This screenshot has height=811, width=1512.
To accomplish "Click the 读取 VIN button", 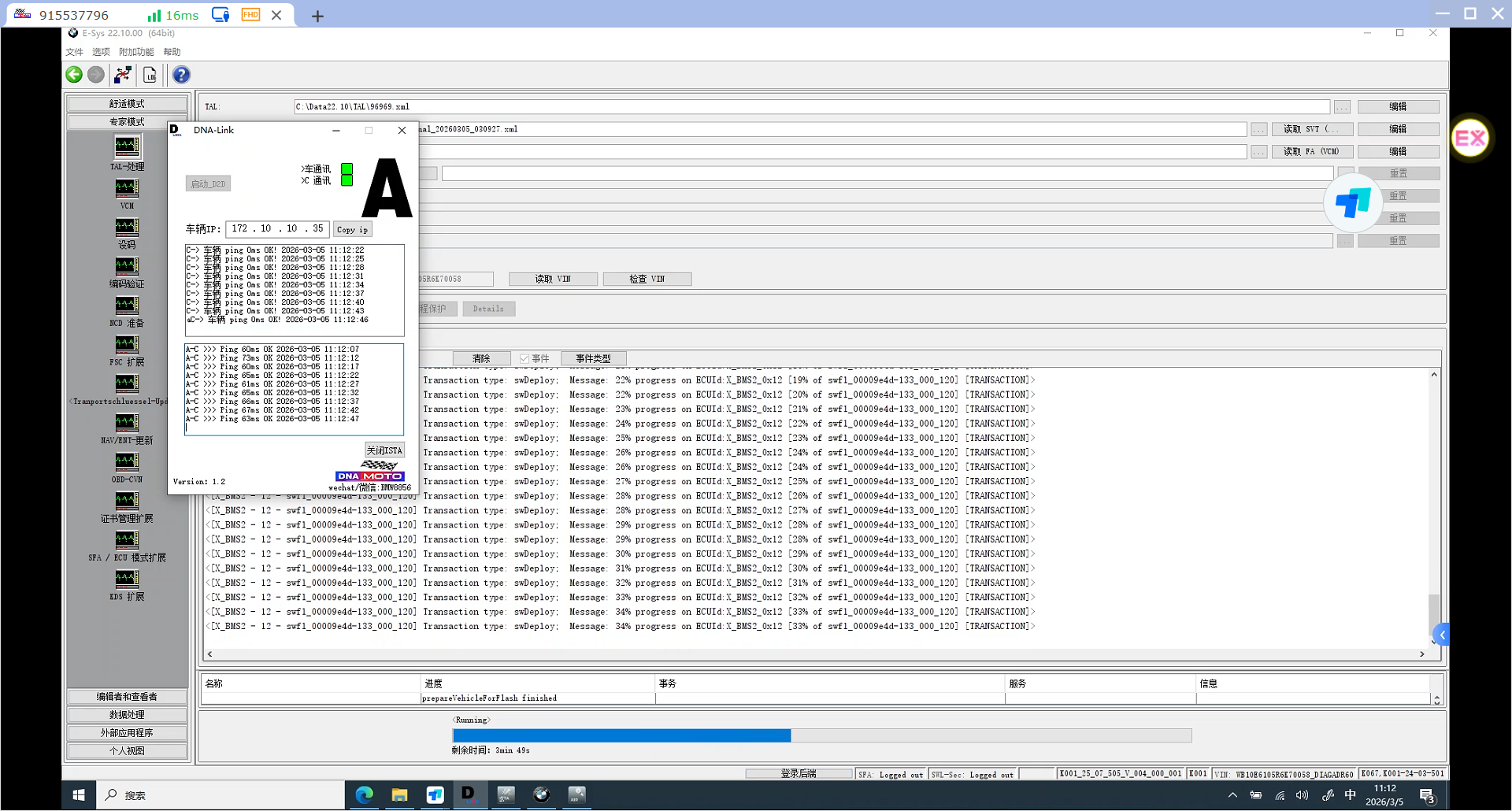I will (553, 280).
